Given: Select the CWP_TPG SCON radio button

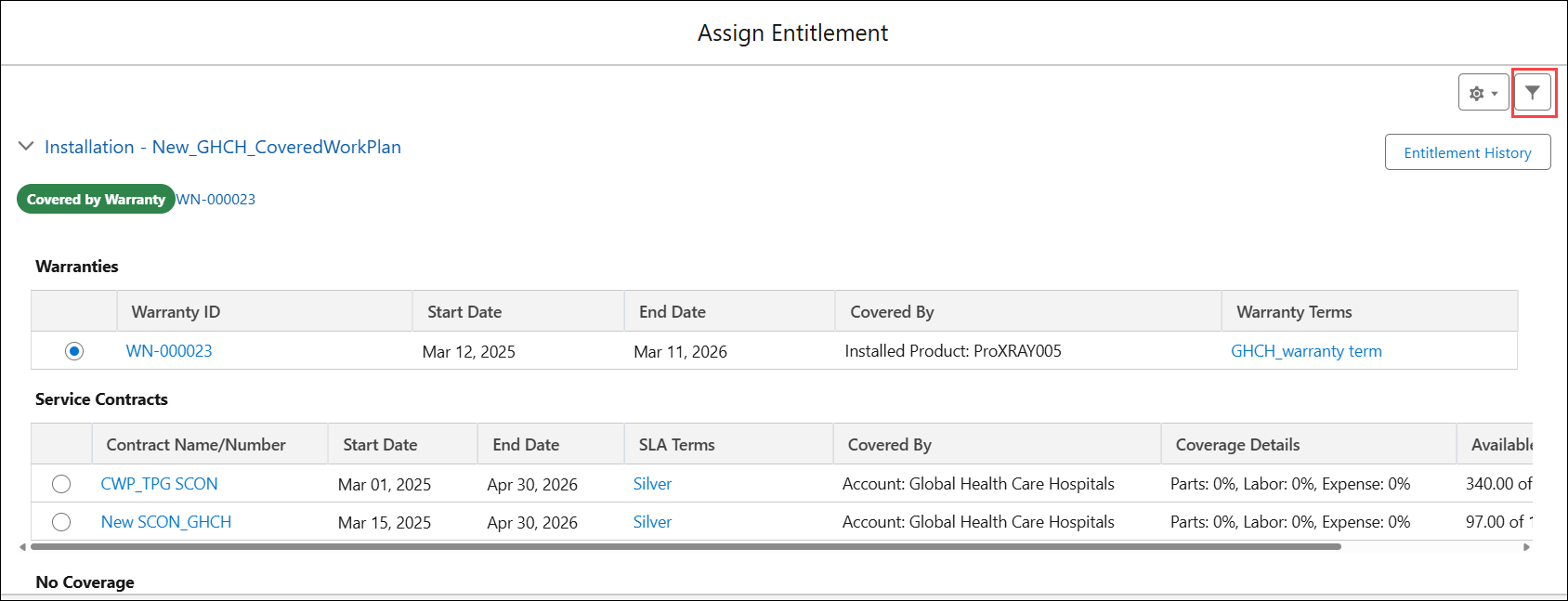Looking at the screenshot, I should (x=61, y=484).
